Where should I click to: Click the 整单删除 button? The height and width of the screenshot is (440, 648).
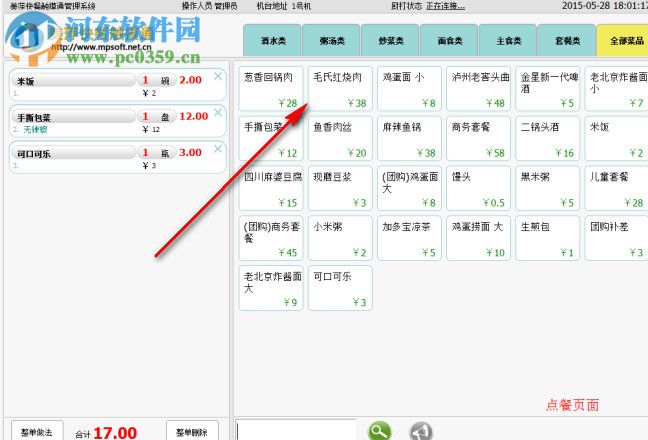click(x=192, y=431)
